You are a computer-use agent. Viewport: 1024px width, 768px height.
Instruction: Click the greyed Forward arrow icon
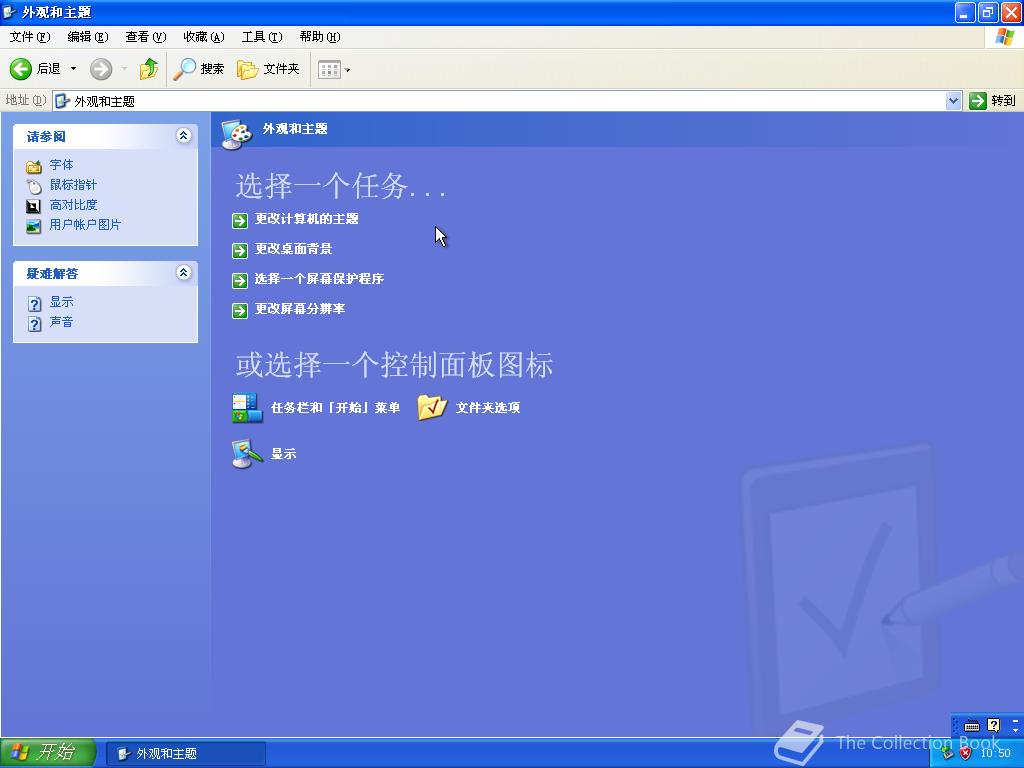(101, 69)
